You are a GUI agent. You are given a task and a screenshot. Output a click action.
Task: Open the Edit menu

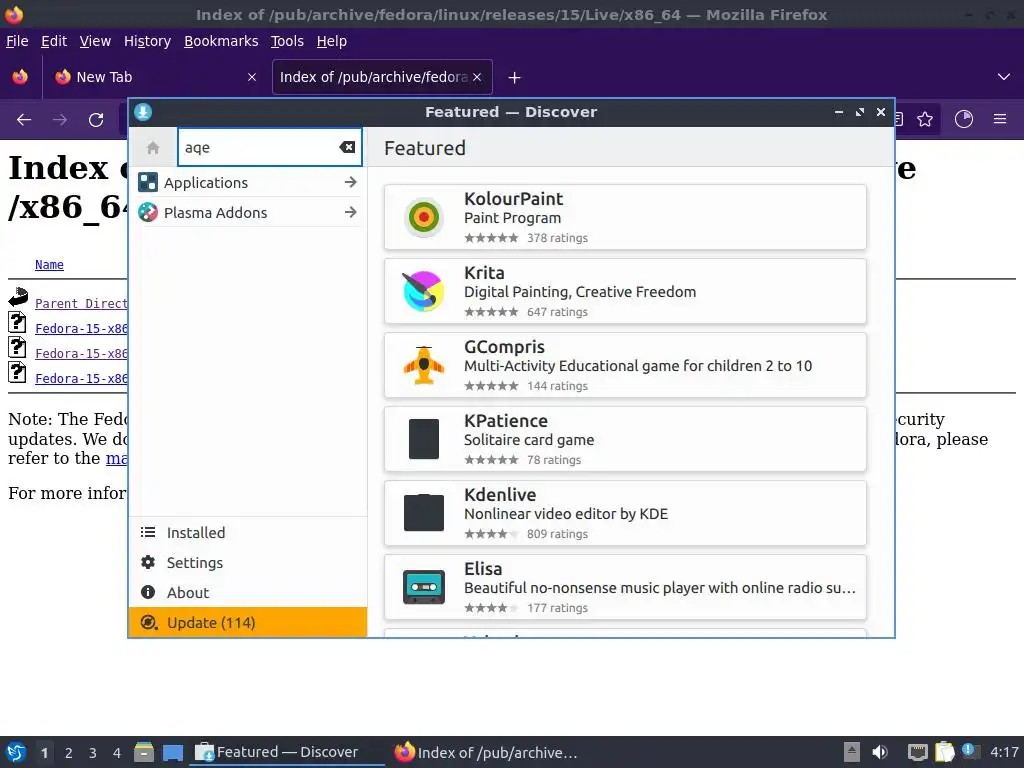point(54,41)
